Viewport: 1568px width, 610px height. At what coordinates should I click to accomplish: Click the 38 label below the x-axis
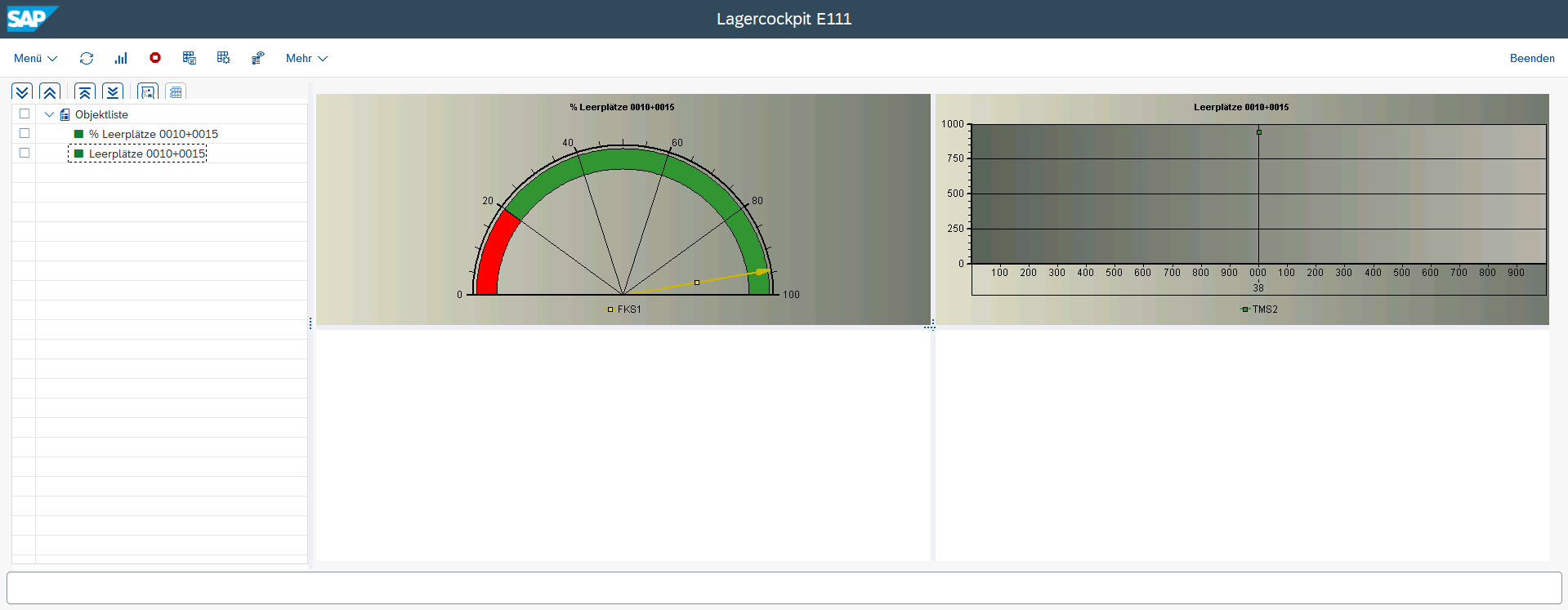[x=1258, y=288]
